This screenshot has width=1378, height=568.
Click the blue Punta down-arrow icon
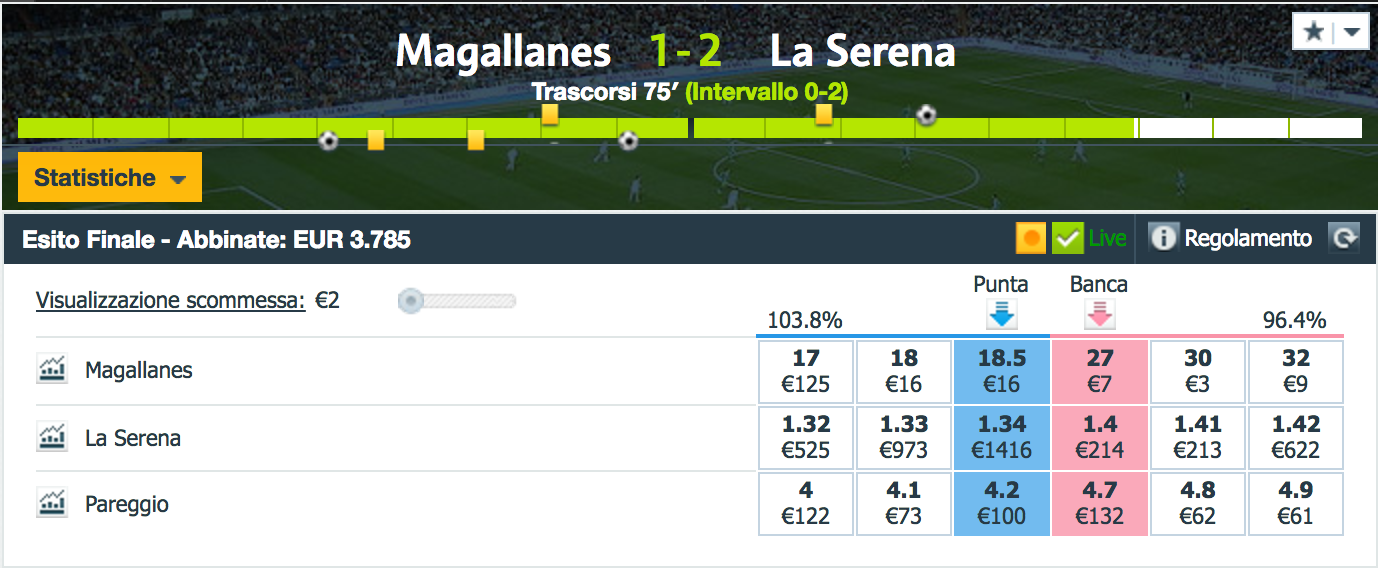click(x=1001, y=315)
